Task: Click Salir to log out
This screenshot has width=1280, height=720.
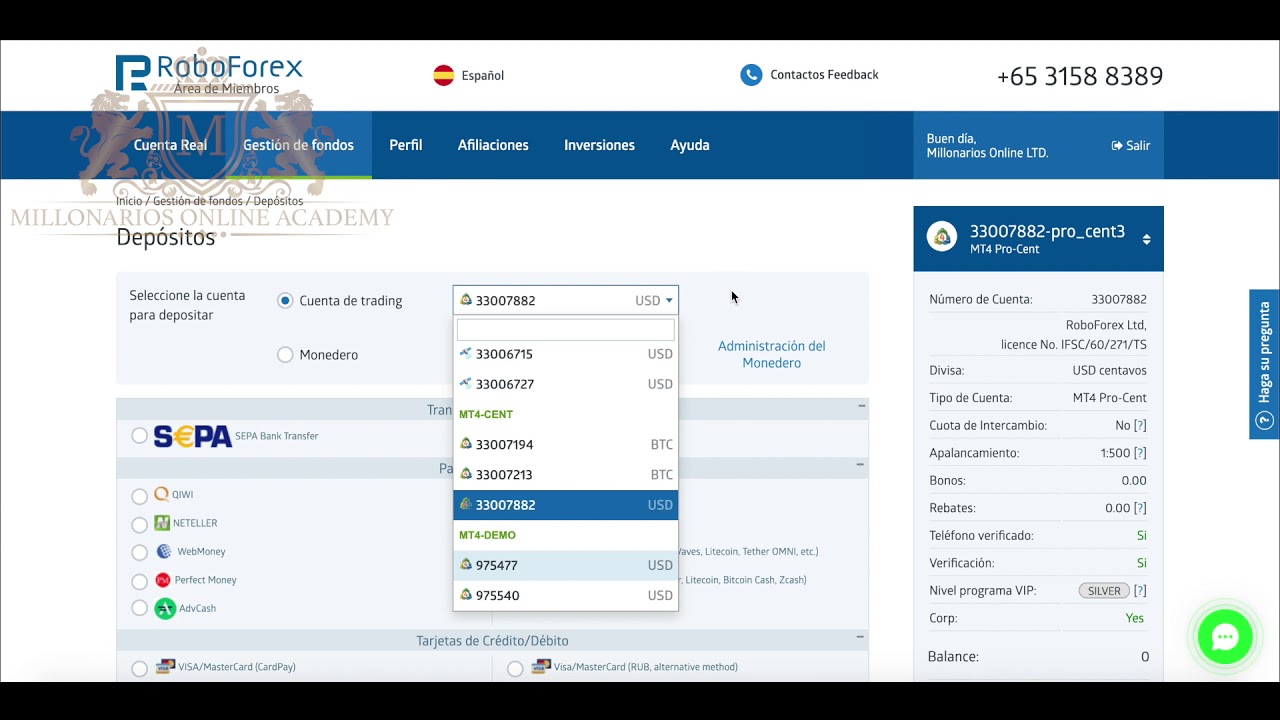Action: (1138, 146)
